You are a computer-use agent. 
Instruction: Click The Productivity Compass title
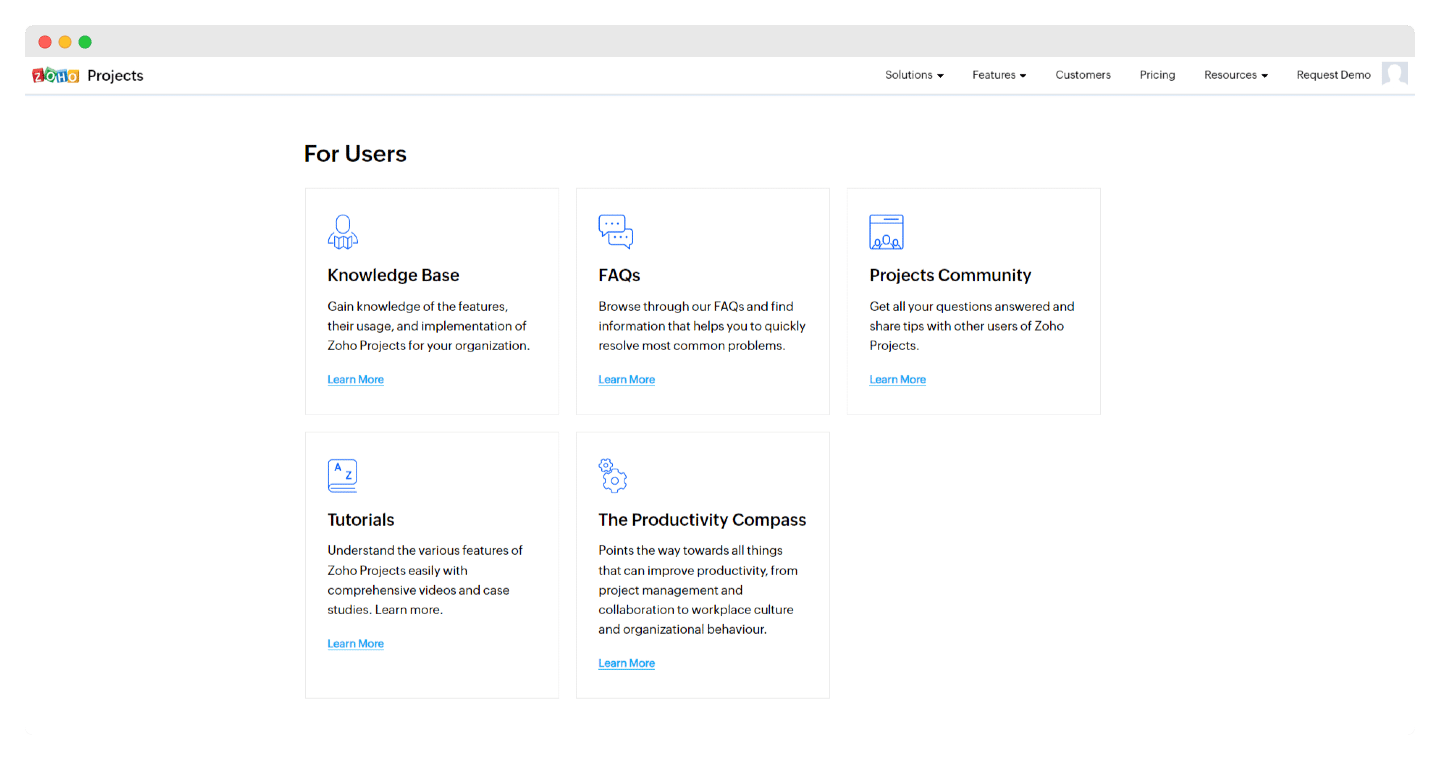(x=702, y=520)
